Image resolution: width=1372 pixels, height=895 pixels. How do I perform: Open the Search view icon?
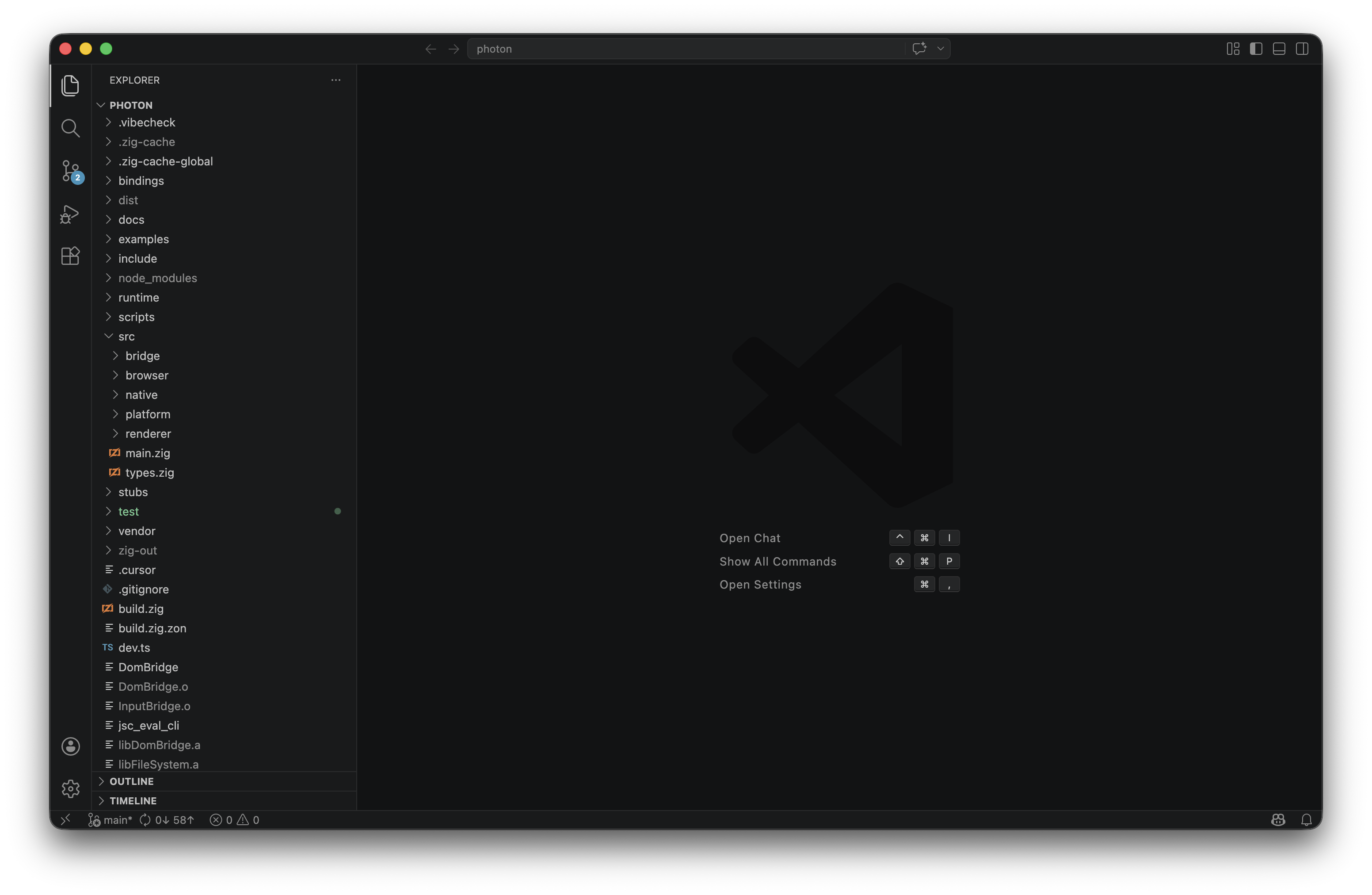coord(70,128)
